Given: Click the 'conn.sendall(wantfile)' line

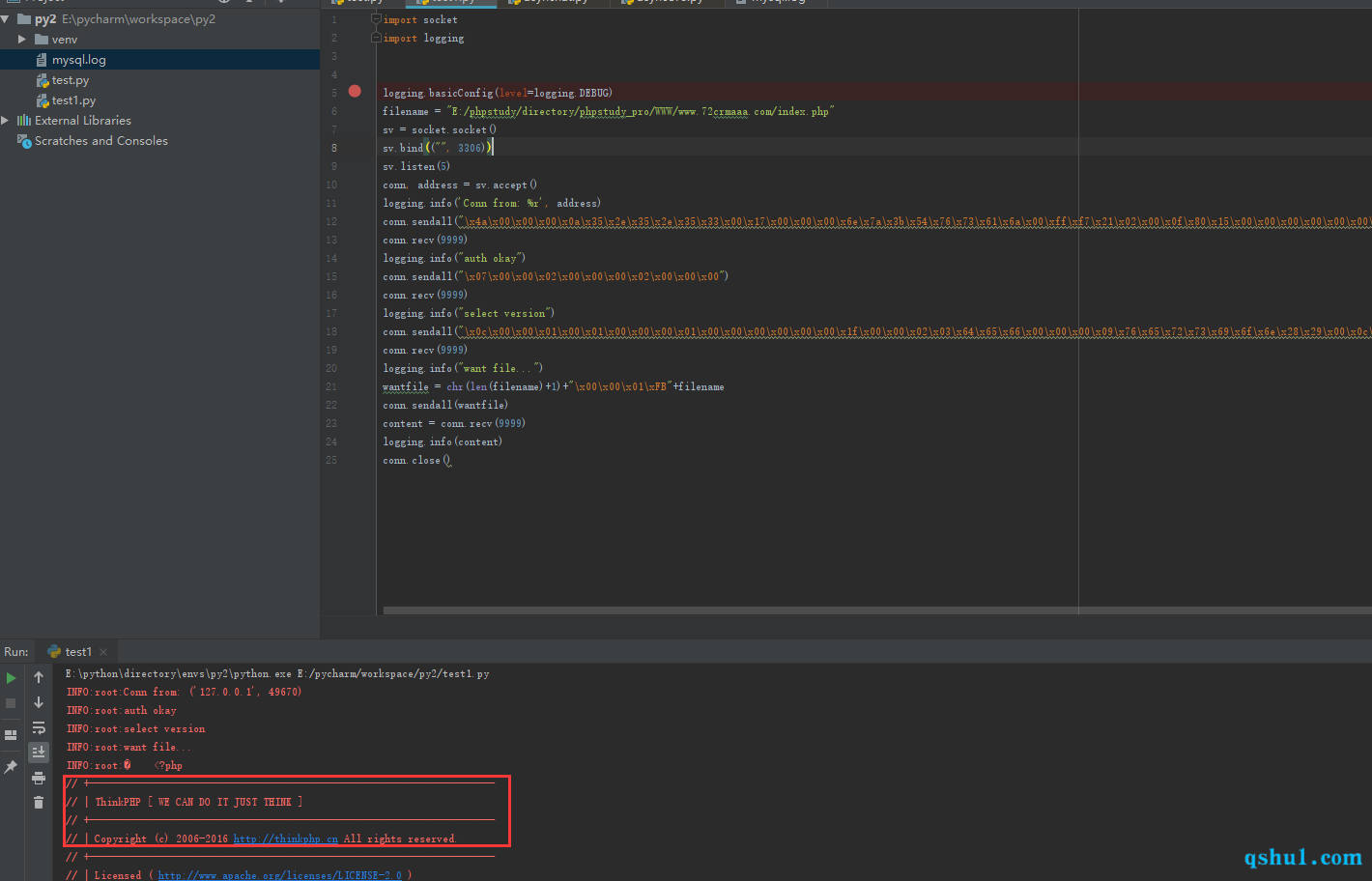Looking at the screenshot, I should click(x=445, y=405).
